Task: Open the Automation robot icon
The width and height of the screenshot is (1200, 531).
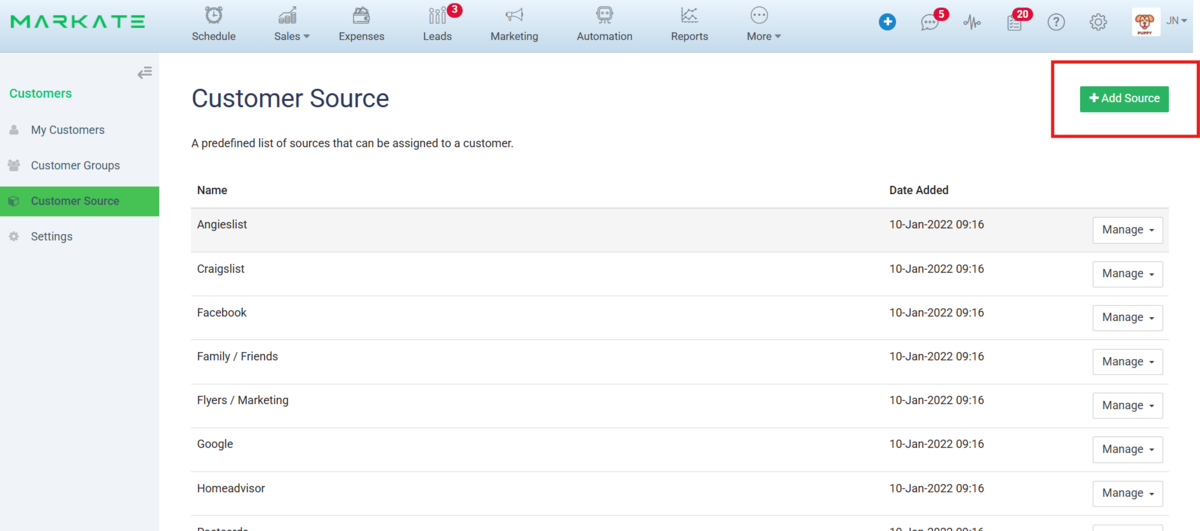Action: pos(604,15)
